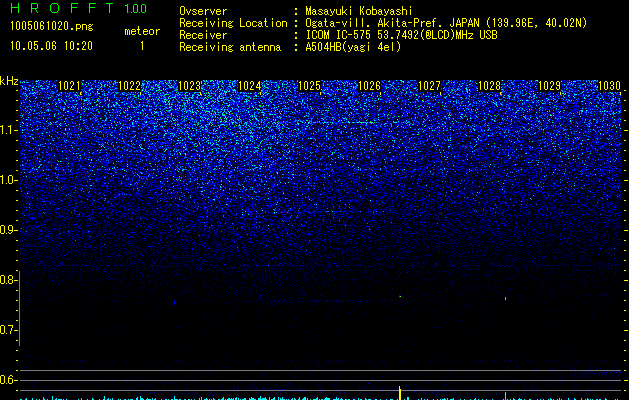Image resolution: width=629 pixels, height=400 pixels.
Task: Click the meteor count value 1
Action: (x=142, y=46)
